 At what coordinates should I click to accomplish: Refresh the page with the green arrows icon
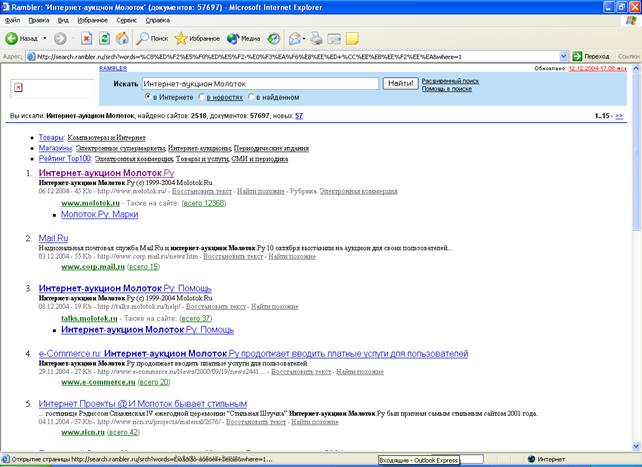pyautogui.click(x=105, y=39)
